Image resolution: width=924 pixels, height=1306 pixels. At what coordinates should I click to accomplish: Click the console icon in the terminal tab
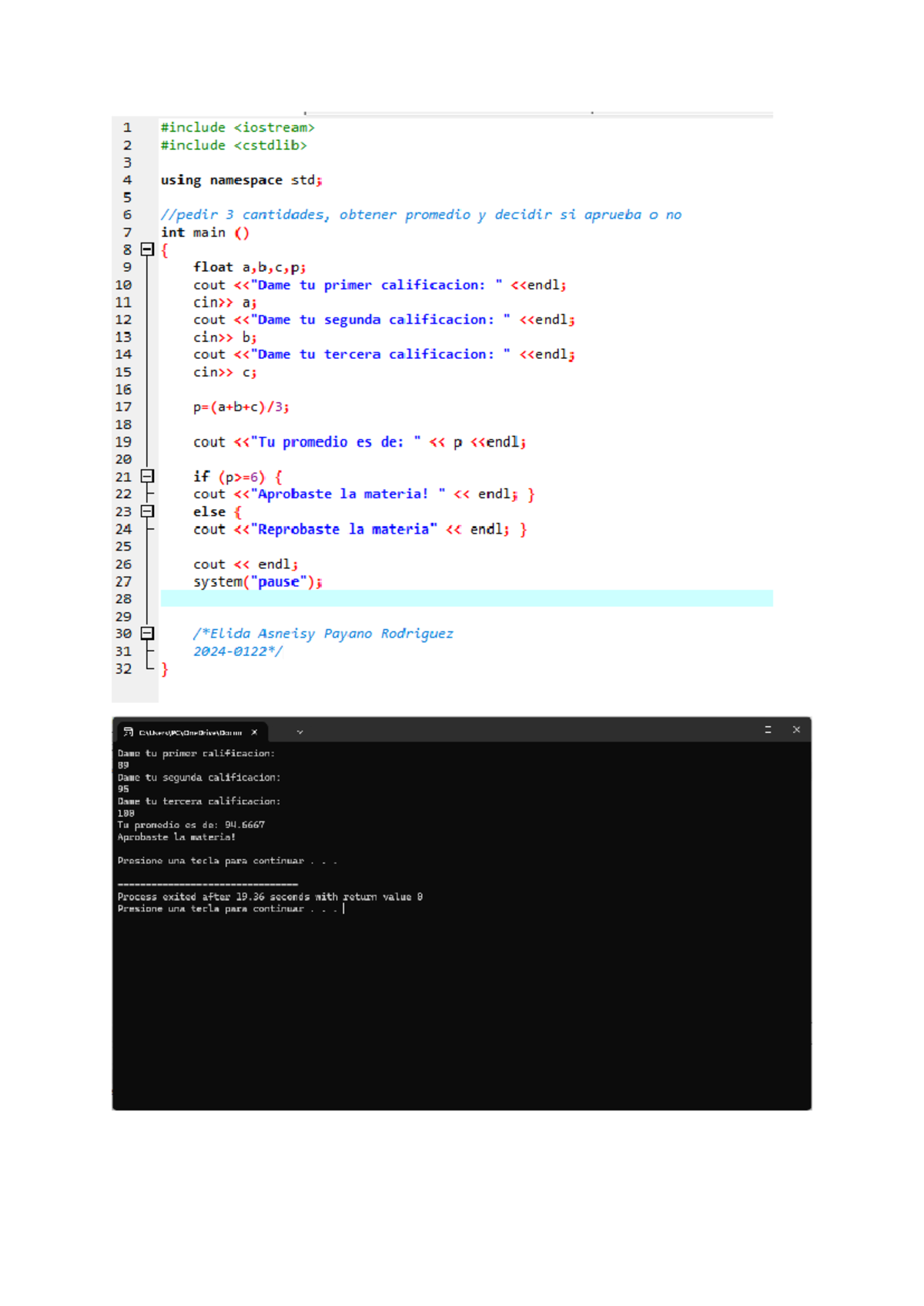coord(129,732)
